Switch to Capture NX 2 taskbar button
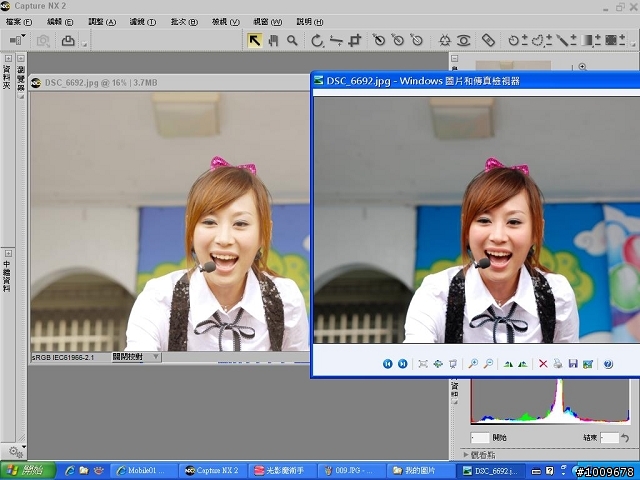Viewport: 640px width, 480px height. [214, 471]
